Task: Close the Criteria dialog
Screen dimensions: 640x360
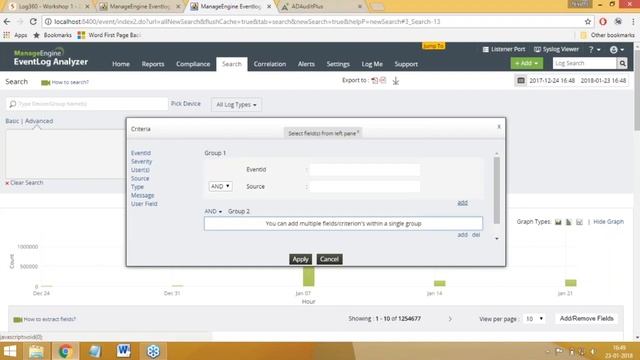Action: tap(499, 127)
